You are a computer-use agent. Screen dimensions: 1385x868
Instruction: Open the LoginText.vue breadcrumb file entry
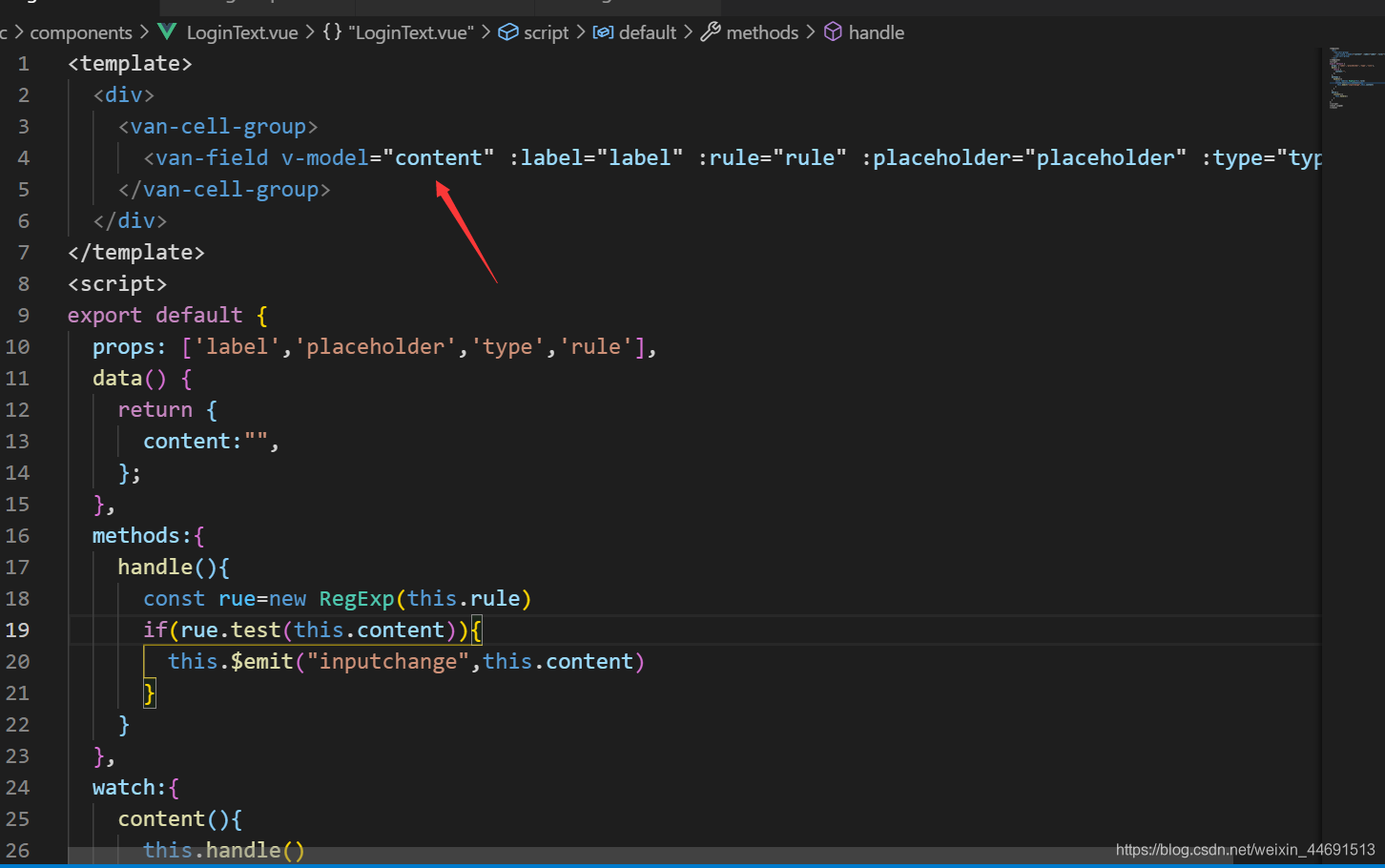coord(242,32)
